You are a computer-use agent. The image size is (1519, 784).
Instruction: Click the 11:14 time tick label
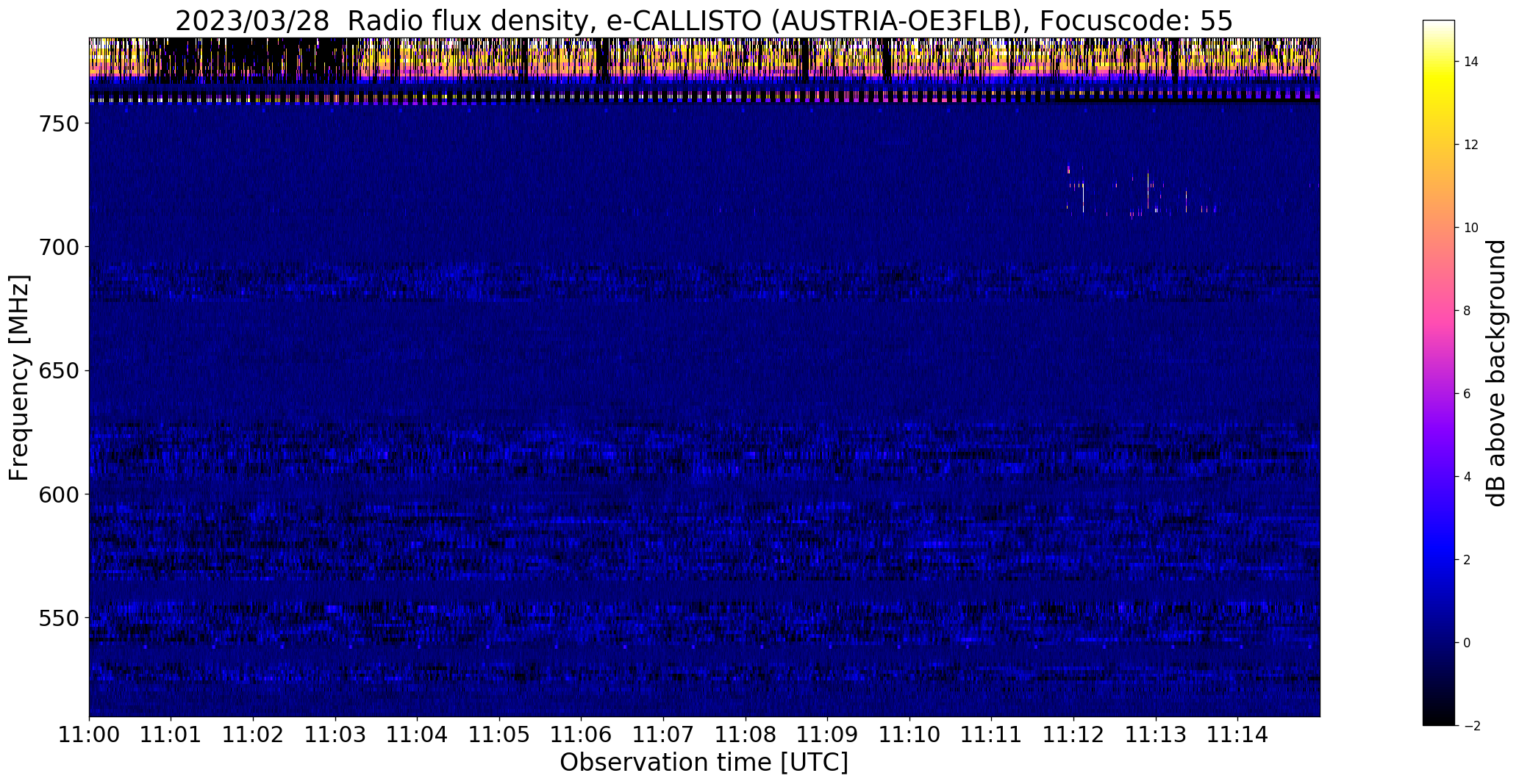1238,735
